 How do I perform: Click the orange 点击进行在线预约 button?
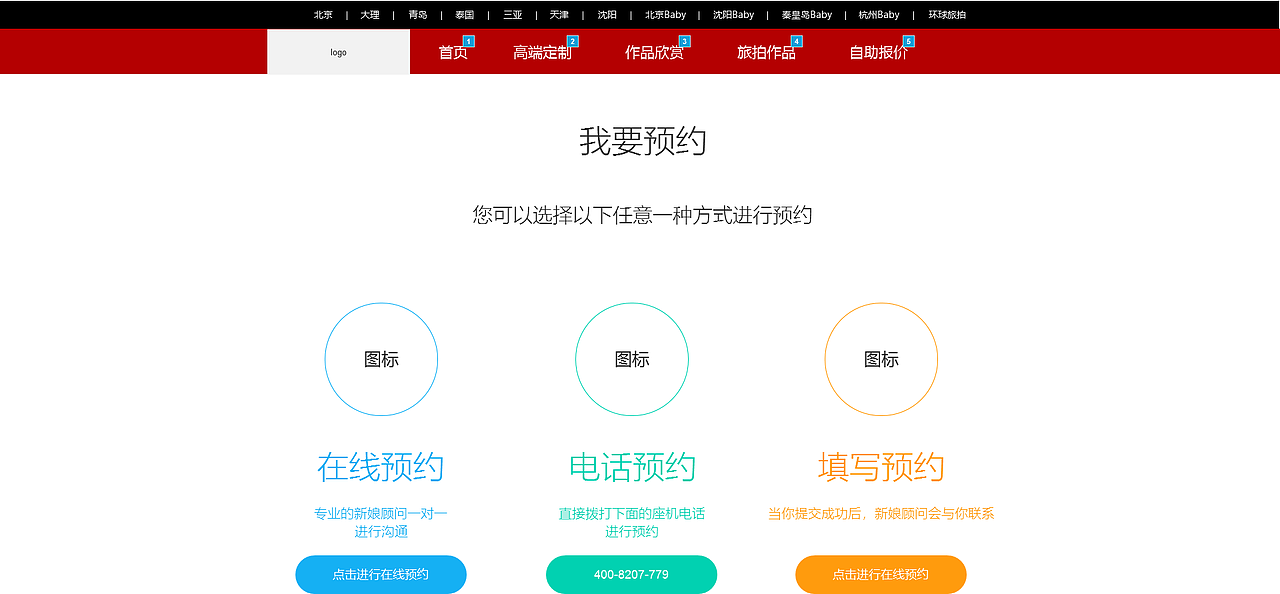(881, 574)
